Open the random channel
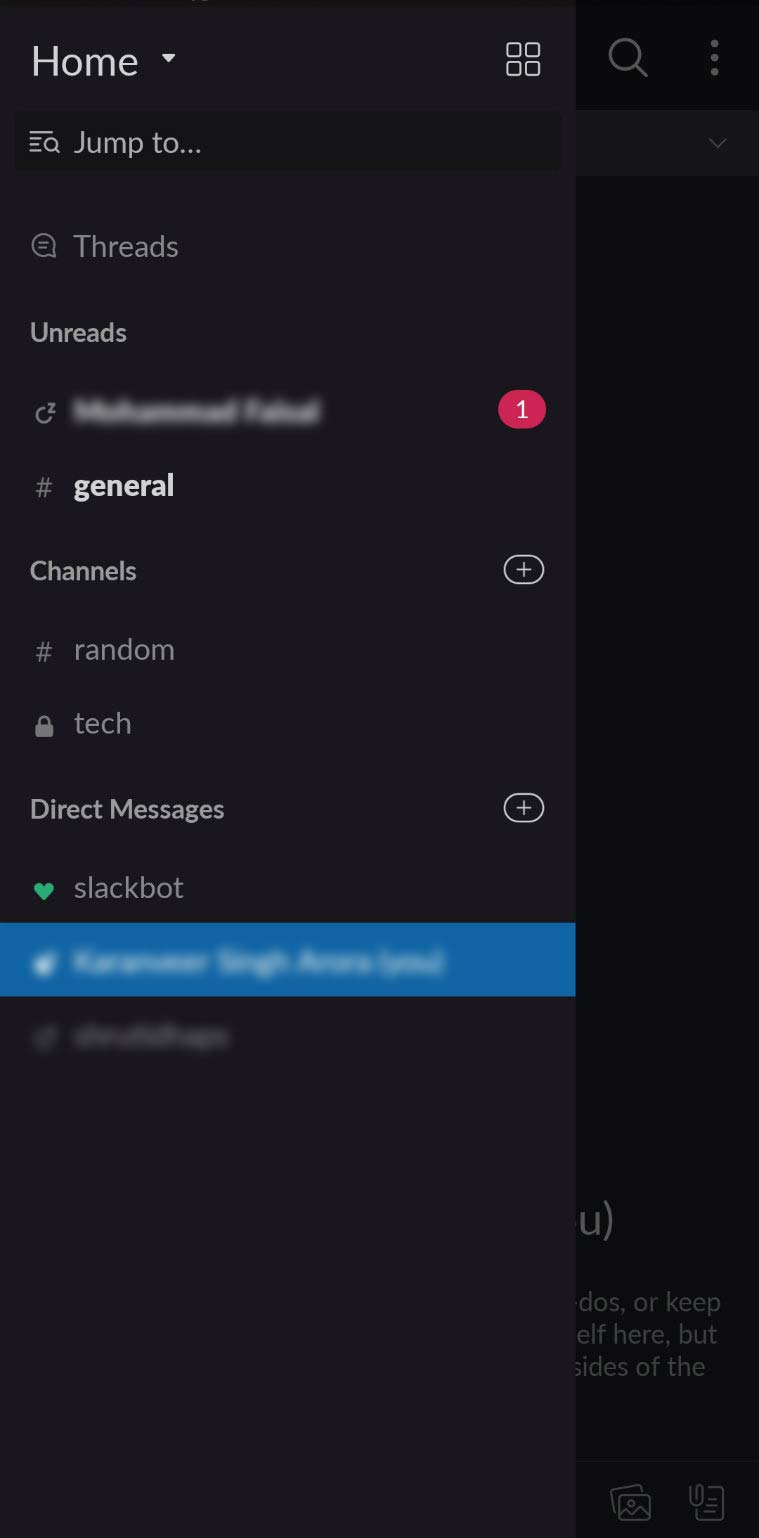The width and height of the screenshot is (759, 1538). point(288,650)
